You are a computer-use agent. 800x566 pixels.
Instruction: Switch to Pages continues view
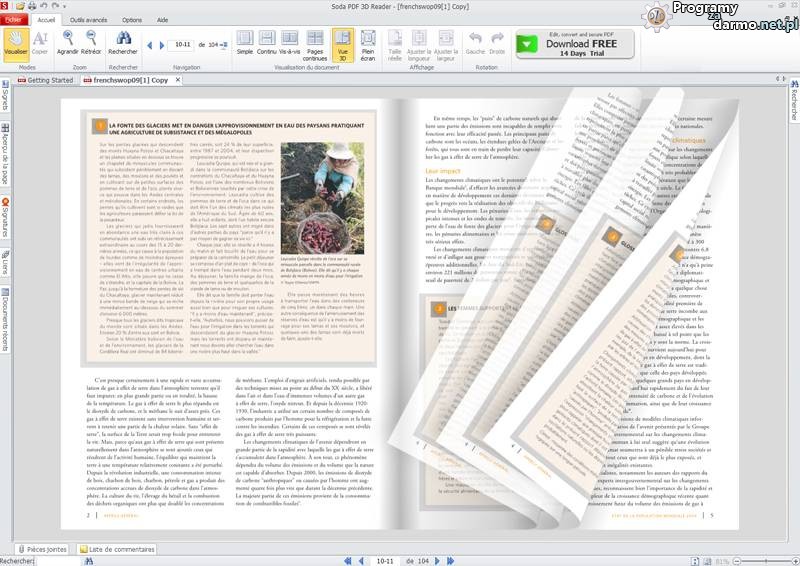[x=315, y=45]
